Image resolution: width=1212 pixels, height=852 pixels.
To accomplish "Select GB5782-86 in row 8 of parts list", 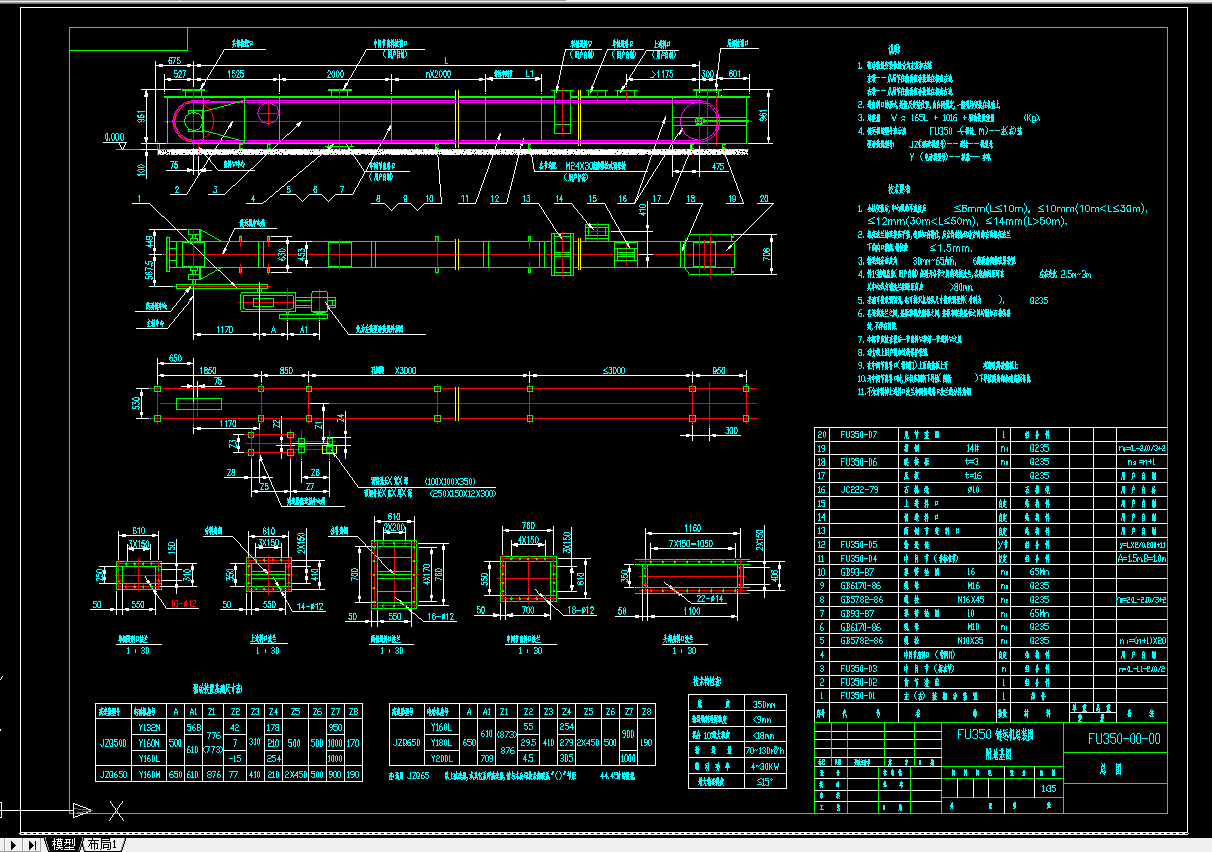I will tap(861, 599).
